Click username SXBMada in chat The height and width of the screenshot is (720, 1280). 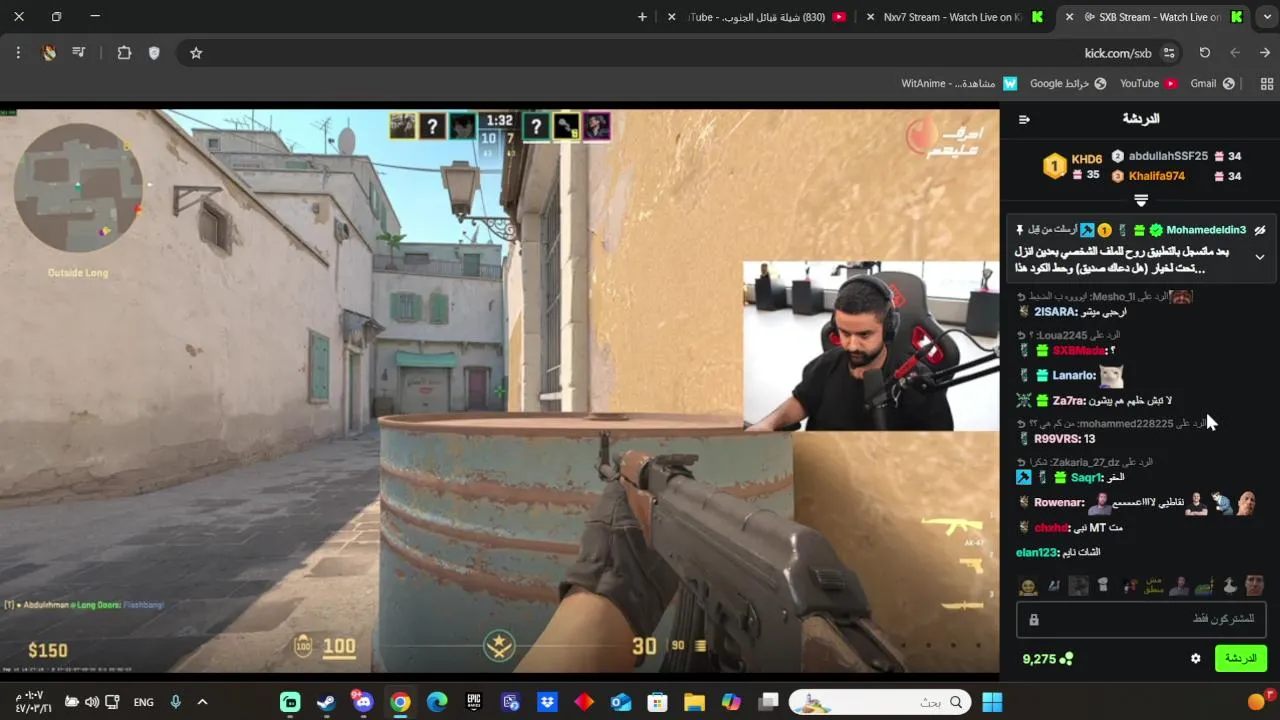(x=1079, y=351)
